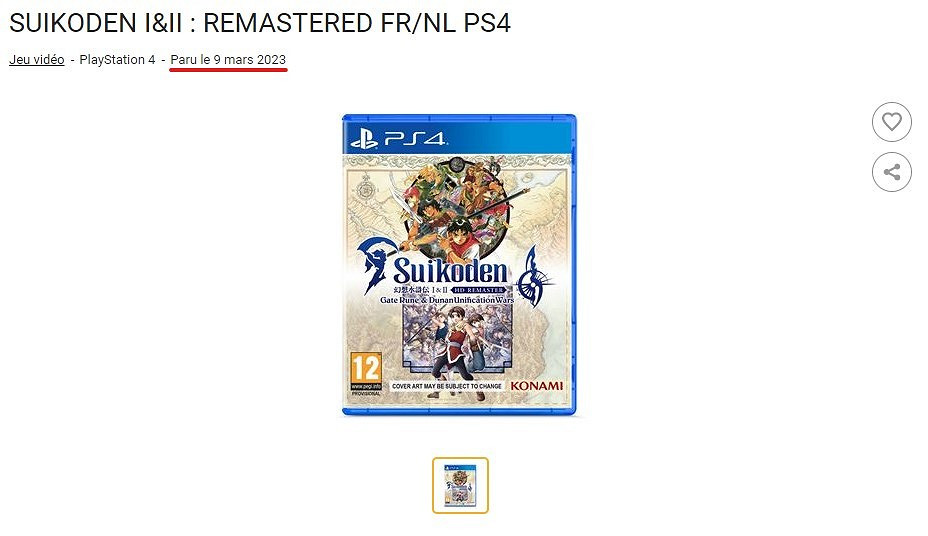The image size is (928, 536).
Task: Enlarge the main Suikoden PS4 cover image
Action: click(459, 264)
